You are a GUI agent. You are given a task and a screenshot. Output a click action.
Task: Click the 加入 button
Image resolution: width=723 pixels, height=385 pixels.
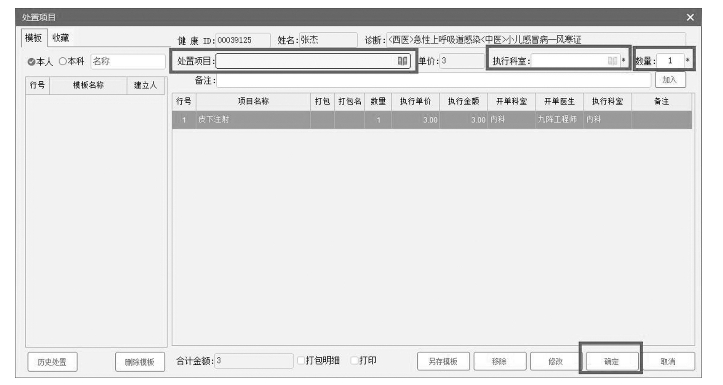[x=670, y=80]
